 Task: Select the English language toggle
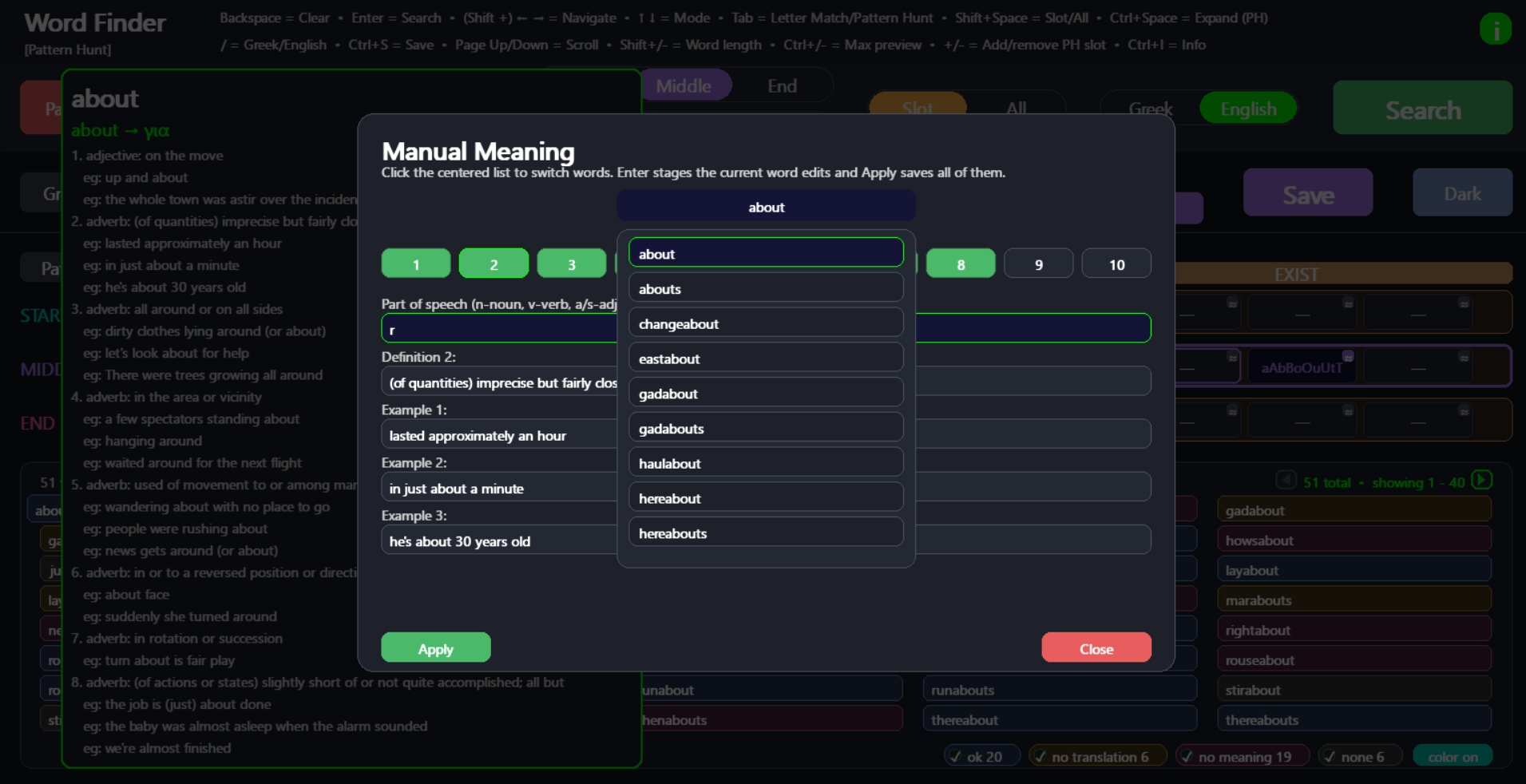pyautogui.click(x=1248, y=109)
